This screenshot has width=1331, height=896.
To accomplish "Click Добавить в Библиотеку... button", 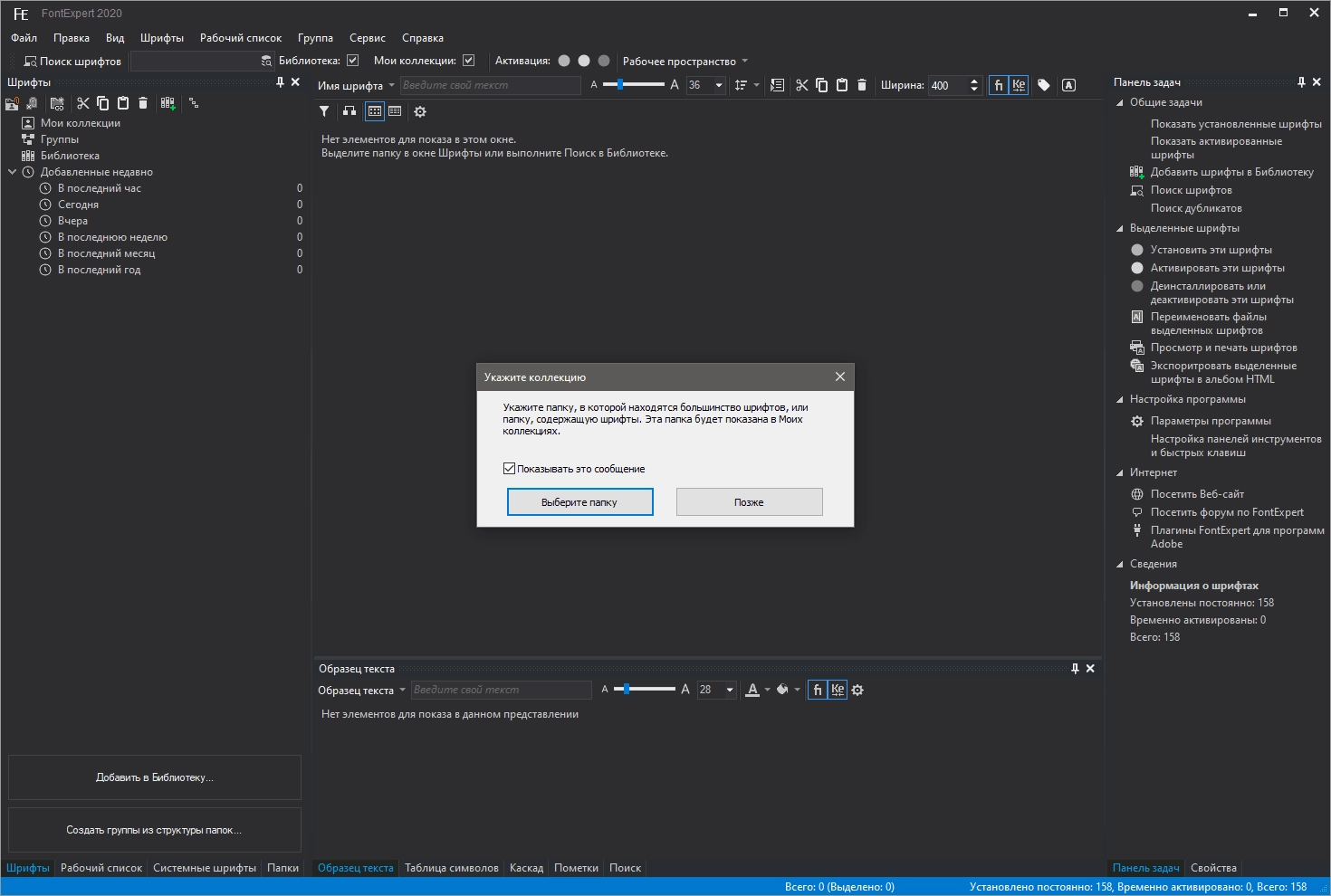I will coord(155,777).
